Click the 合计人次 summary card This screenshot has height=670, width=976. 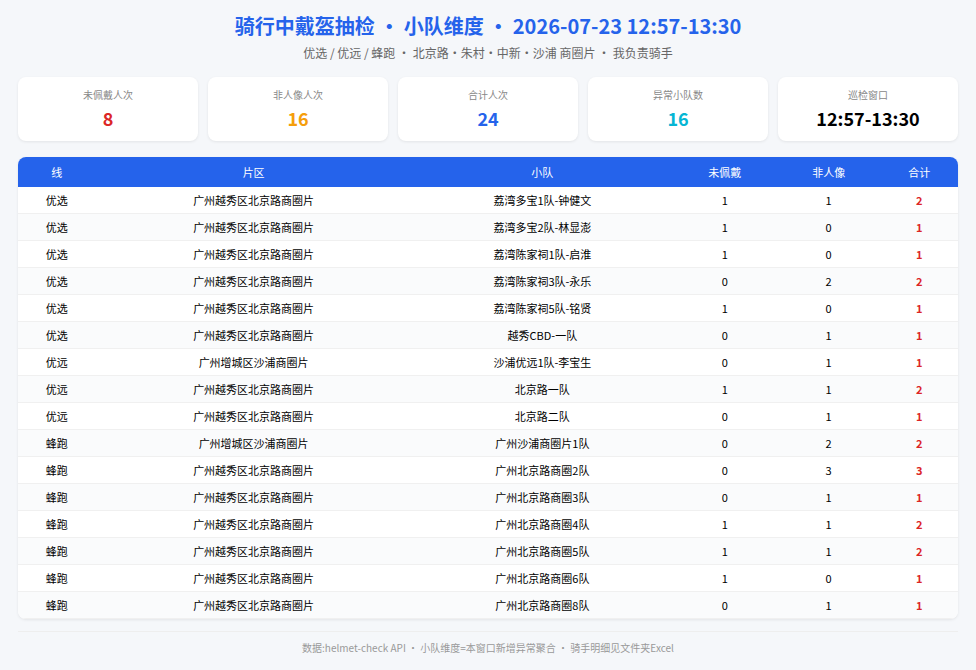coord(488,109)
